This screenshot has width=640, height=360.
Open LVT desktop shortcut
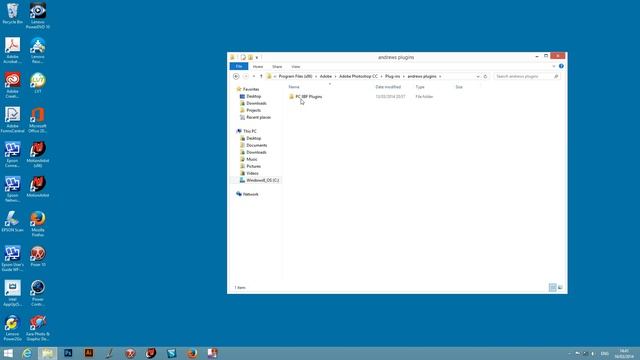tap(38, 83)
